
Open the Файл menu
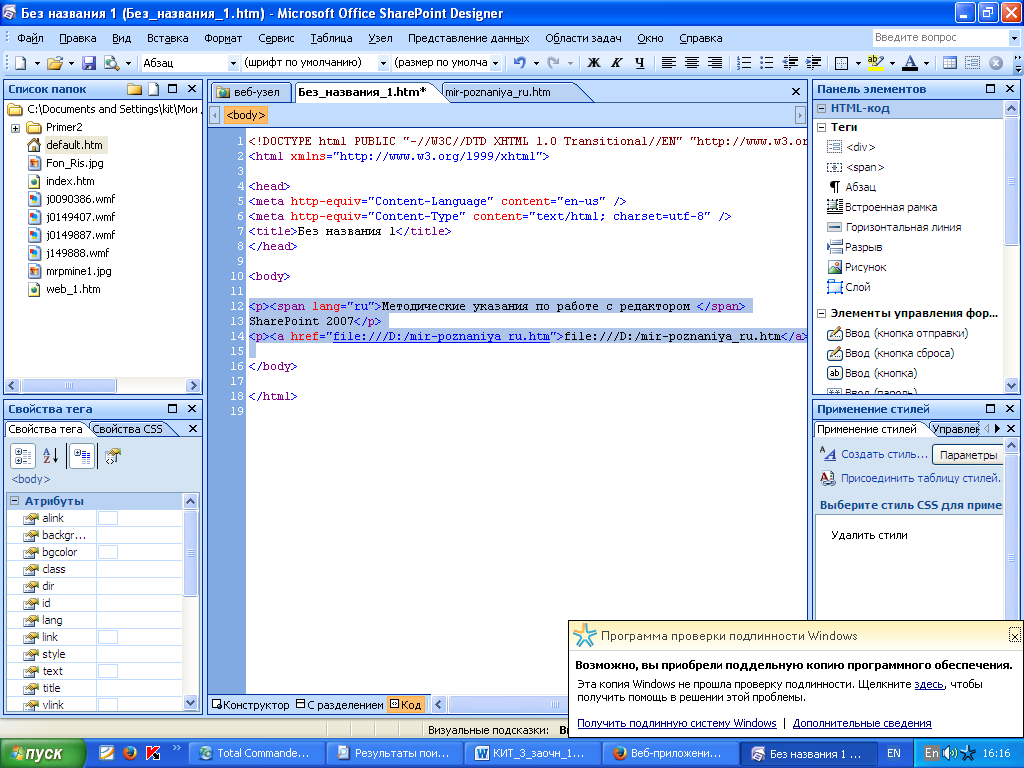coord(30,38)
